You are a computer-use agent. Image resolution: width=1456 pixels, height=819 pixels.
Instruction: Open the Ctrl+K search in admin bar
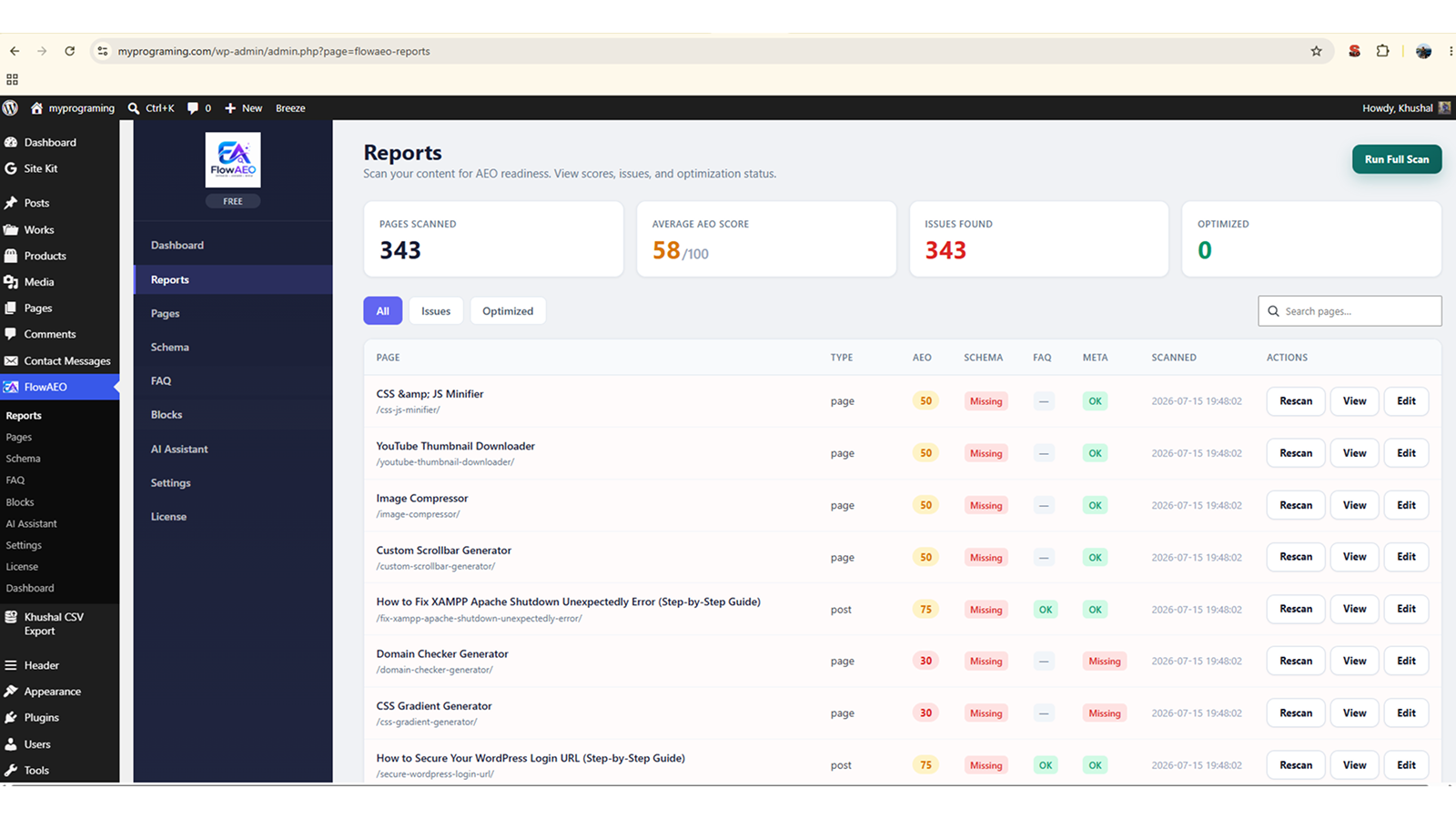click(151, 107)
